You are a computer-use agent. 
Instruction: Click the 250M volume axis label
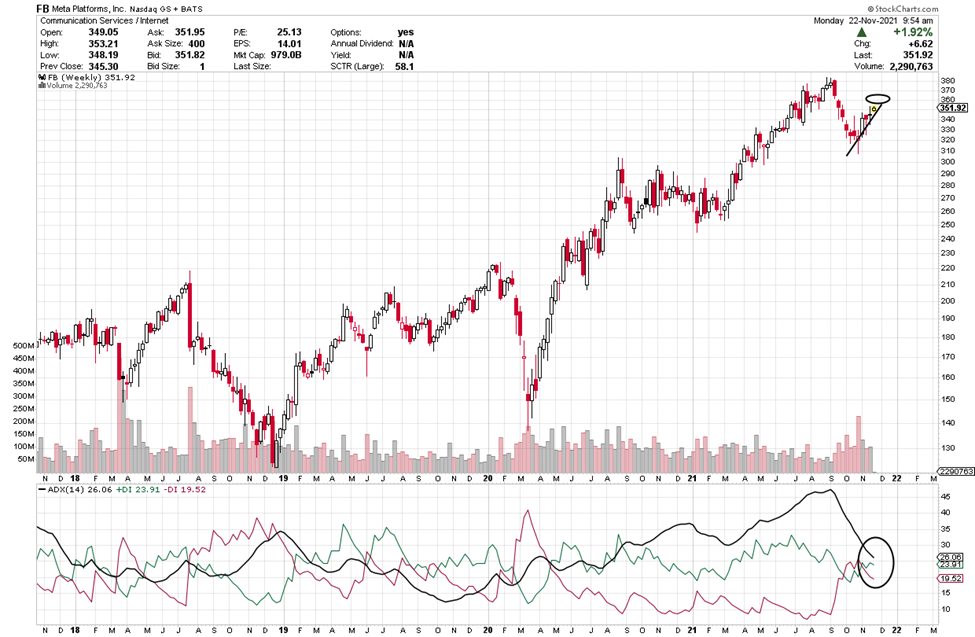[x=24, y=409]
